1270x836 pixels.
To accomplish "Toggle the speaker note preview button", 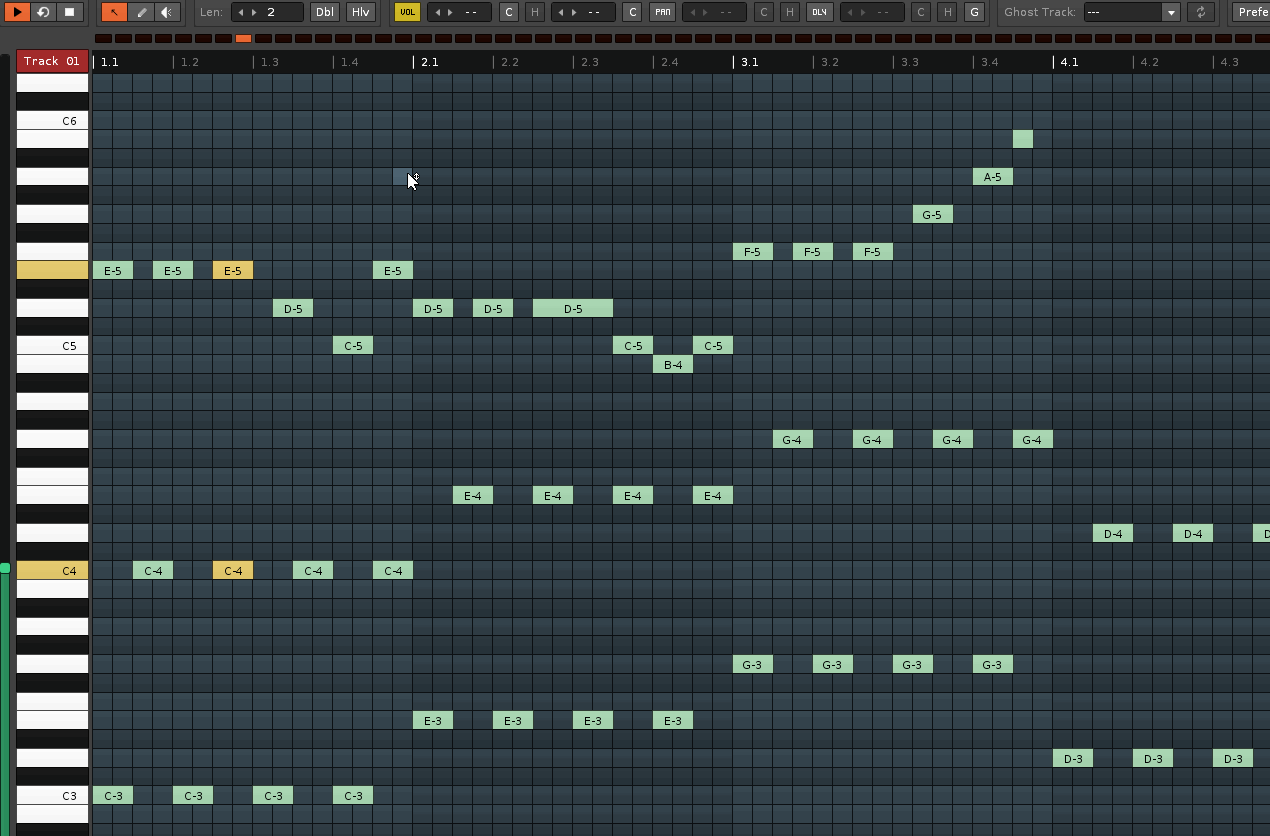I will coord(168,12).
